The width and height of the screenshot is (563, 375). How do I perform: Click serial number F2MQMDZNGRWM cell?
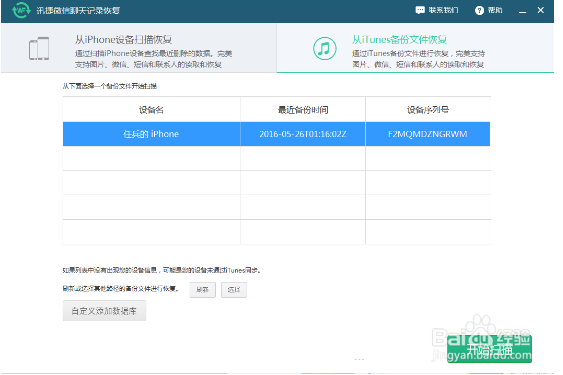(x=428, y=134)
